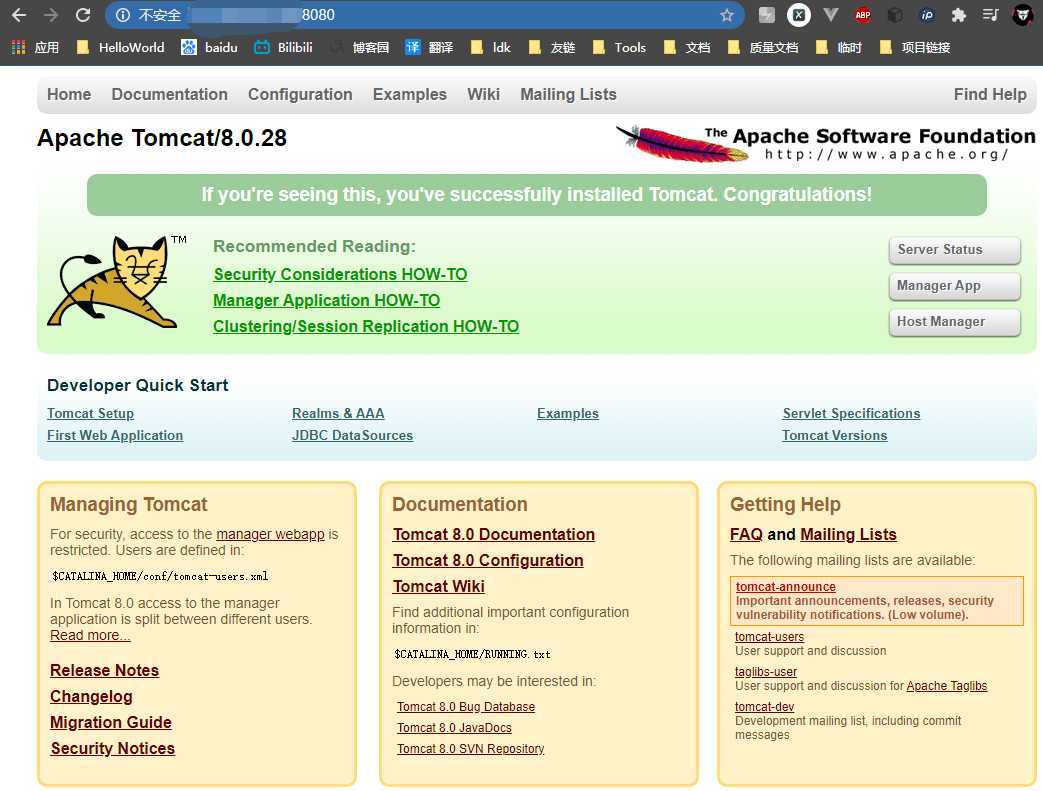Open the Changelog link
The width and height of the screenshot is (1043, 791).
92,696
